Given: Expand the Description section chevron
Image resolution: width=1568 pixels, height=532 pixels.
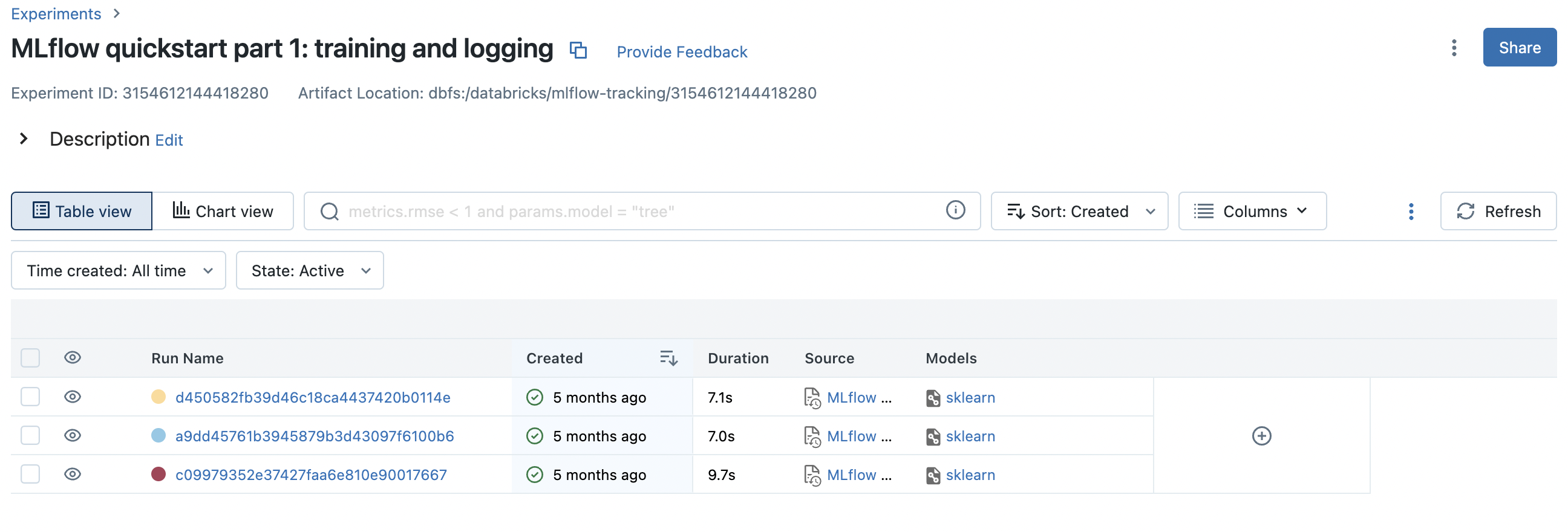Looking at the screenshot, I should point(24,139).
